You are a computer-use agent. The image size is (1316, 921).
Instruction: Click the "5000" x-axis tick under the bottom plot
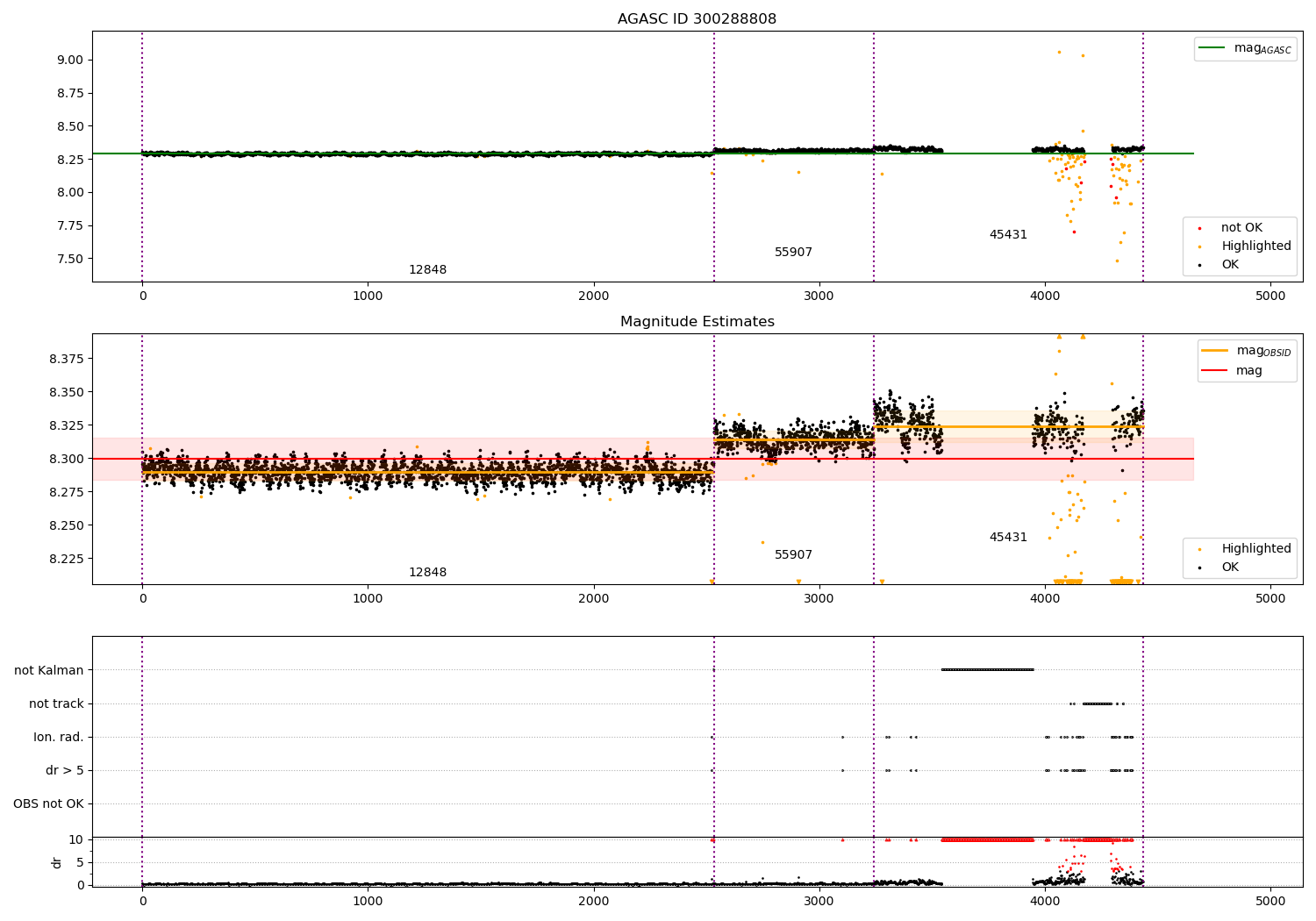pos(1270,901)
